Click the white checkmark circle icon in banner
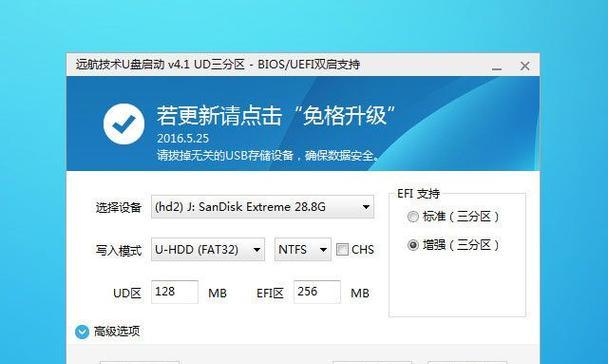Screen dimensions: 608x364 coord(124,124)
